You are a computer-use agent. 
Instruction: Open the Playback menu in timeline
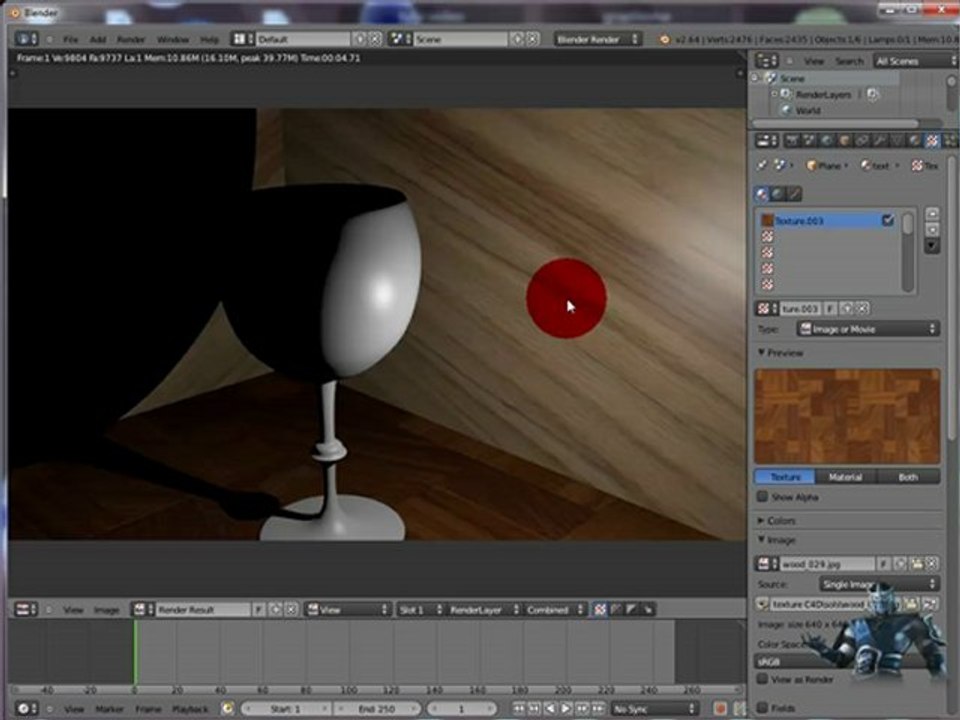coord(190,709)
